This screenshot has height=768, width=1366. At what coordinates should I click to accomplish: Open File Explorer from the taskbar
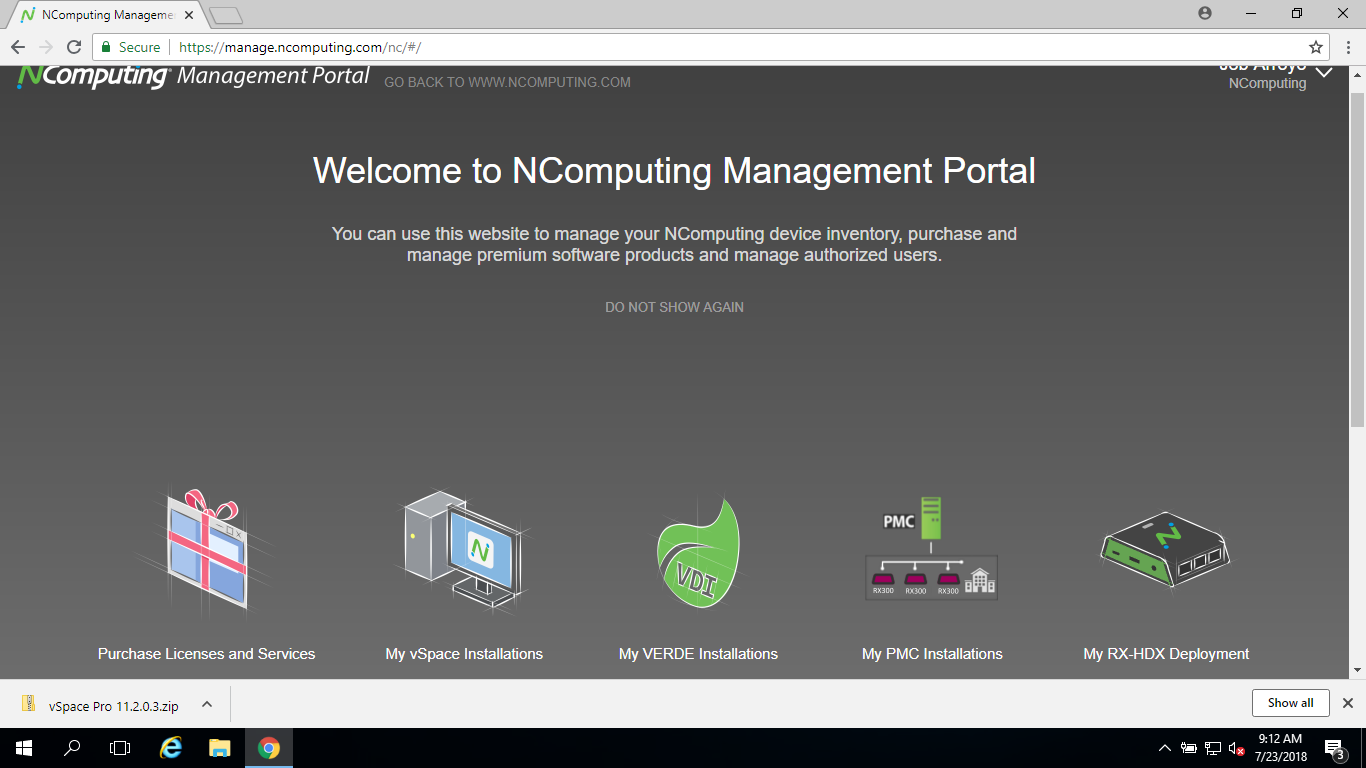pos(219,748)
